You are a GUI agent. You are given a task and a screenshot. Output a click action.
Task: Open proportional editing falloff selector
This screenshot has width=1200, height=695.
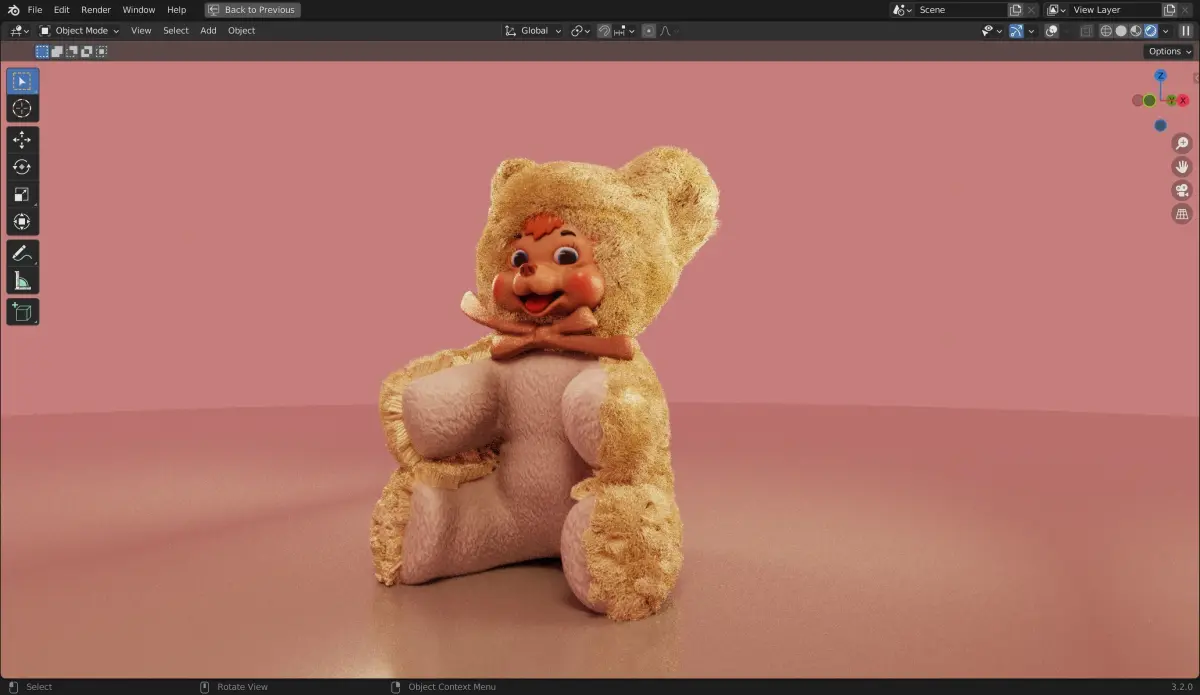(669, 31)
